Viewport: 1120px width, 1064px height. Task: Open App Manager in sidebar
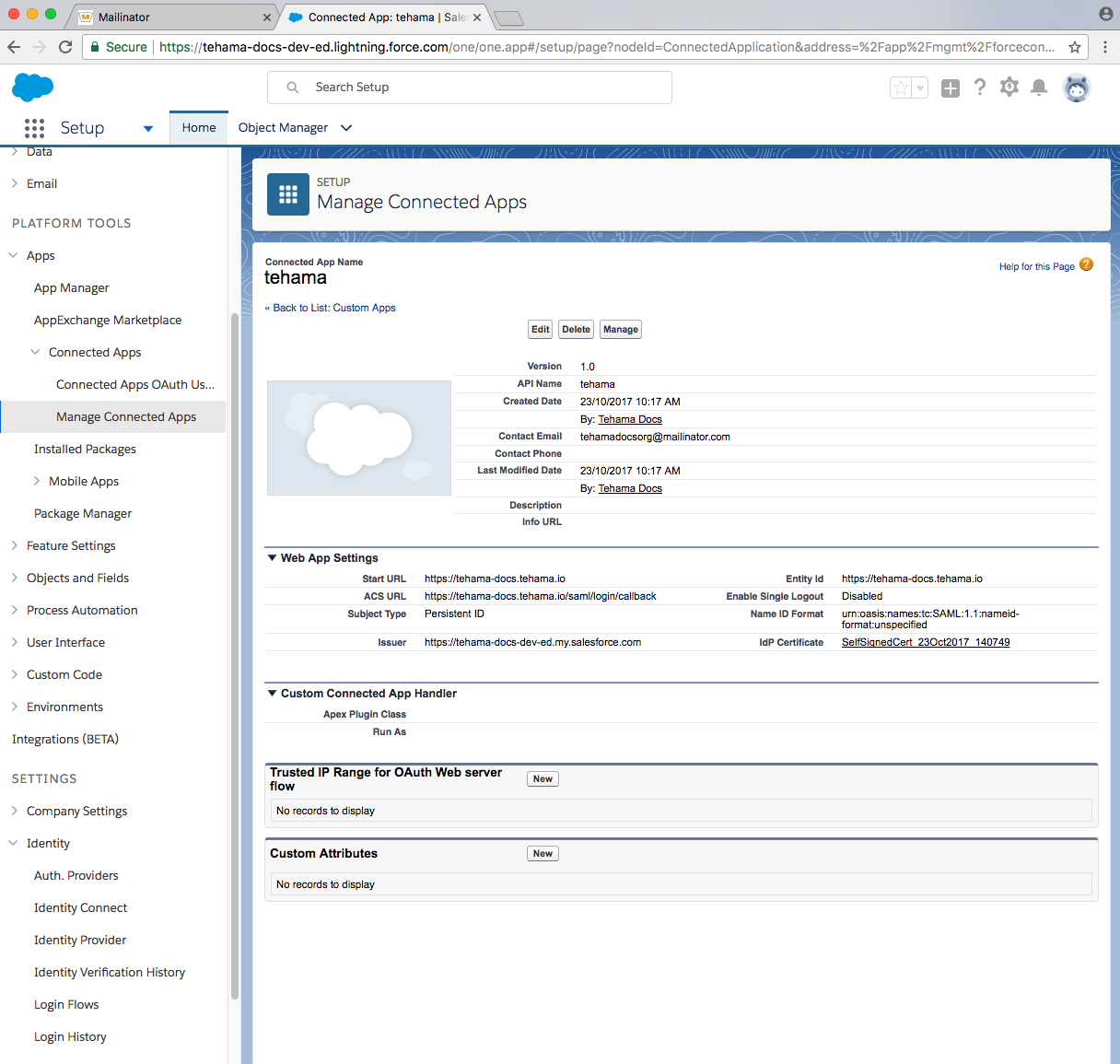72,288
